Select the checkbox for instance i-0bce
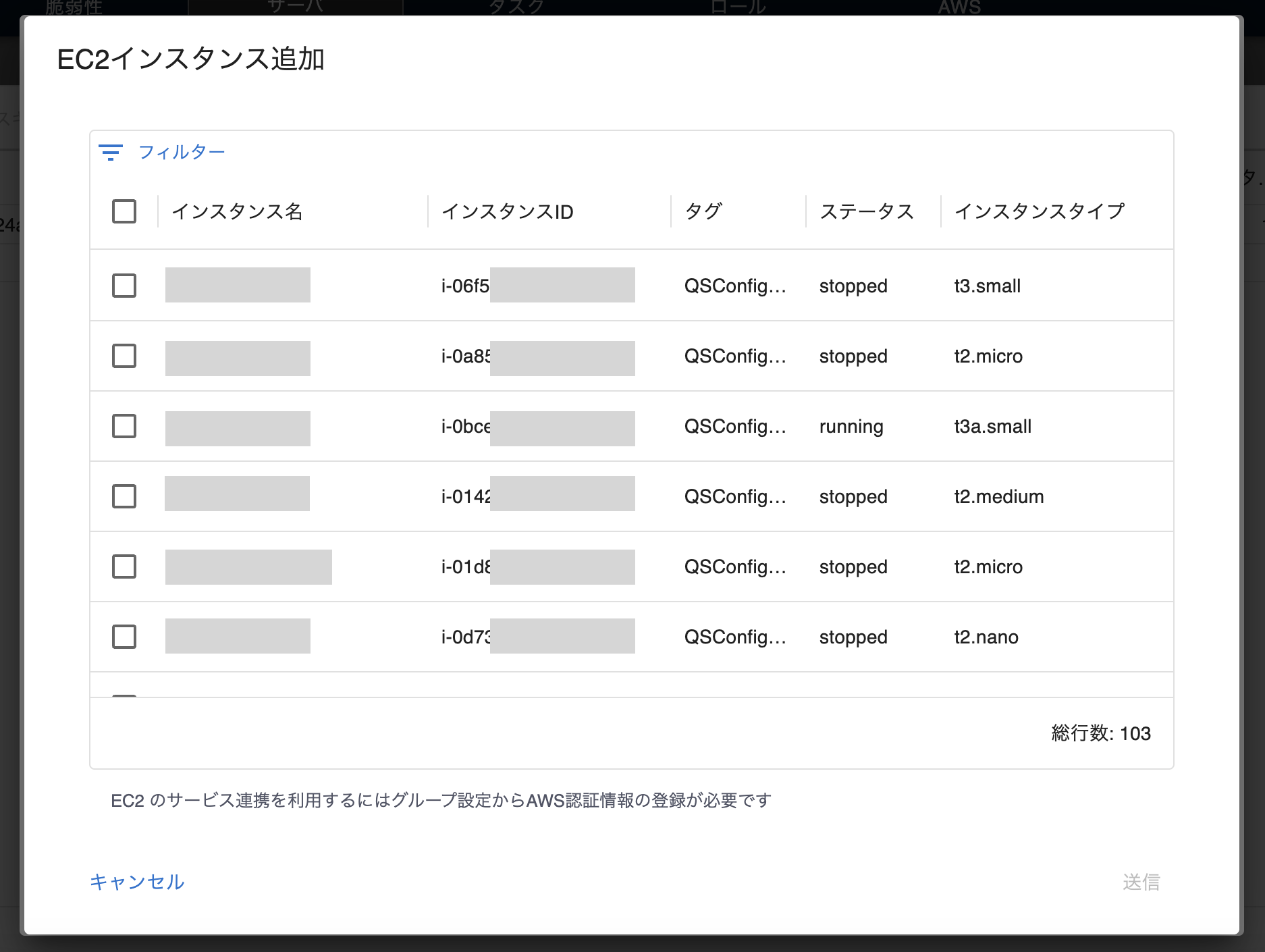 click(124, 426)
